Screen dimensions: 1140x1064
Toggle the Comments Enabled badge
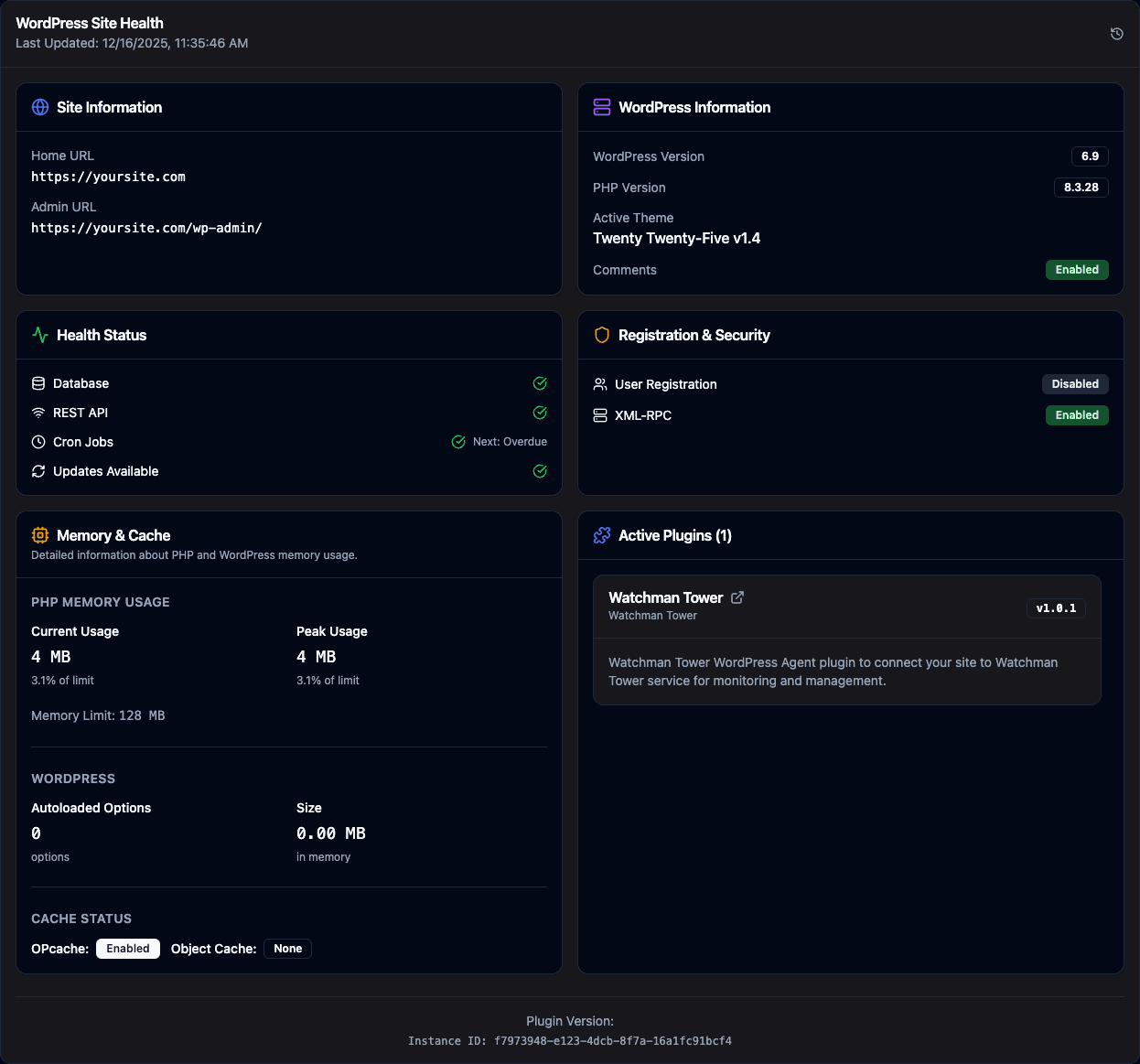click(1077, 269)
